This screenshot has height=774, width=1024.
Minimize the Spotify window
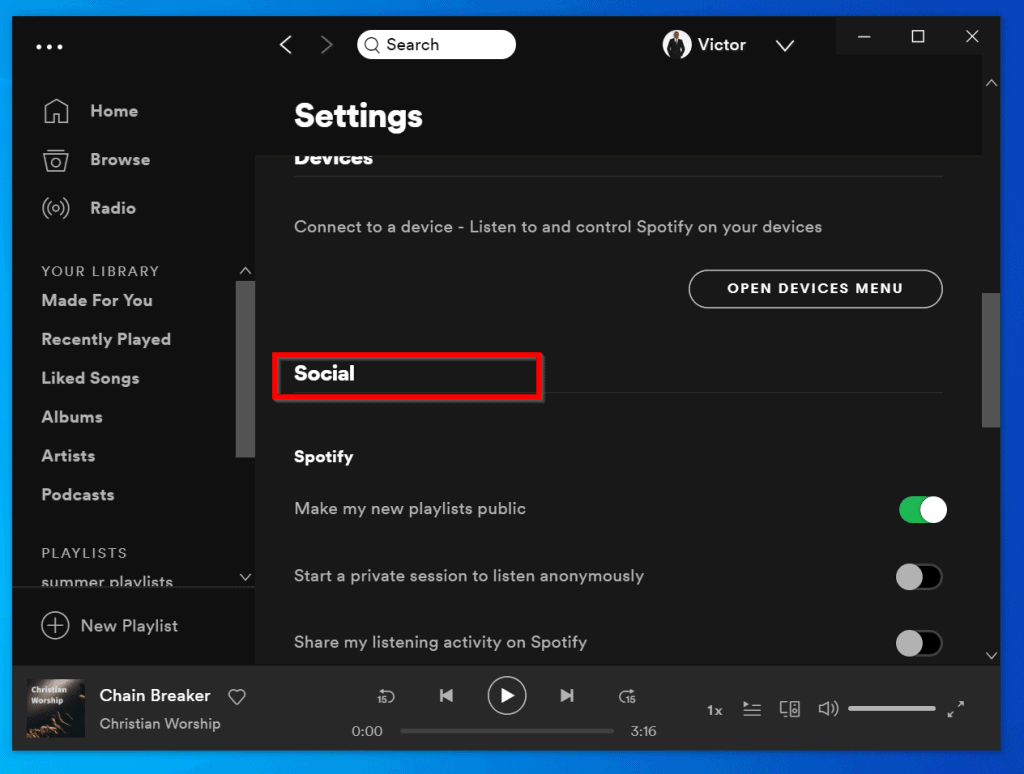864,37
